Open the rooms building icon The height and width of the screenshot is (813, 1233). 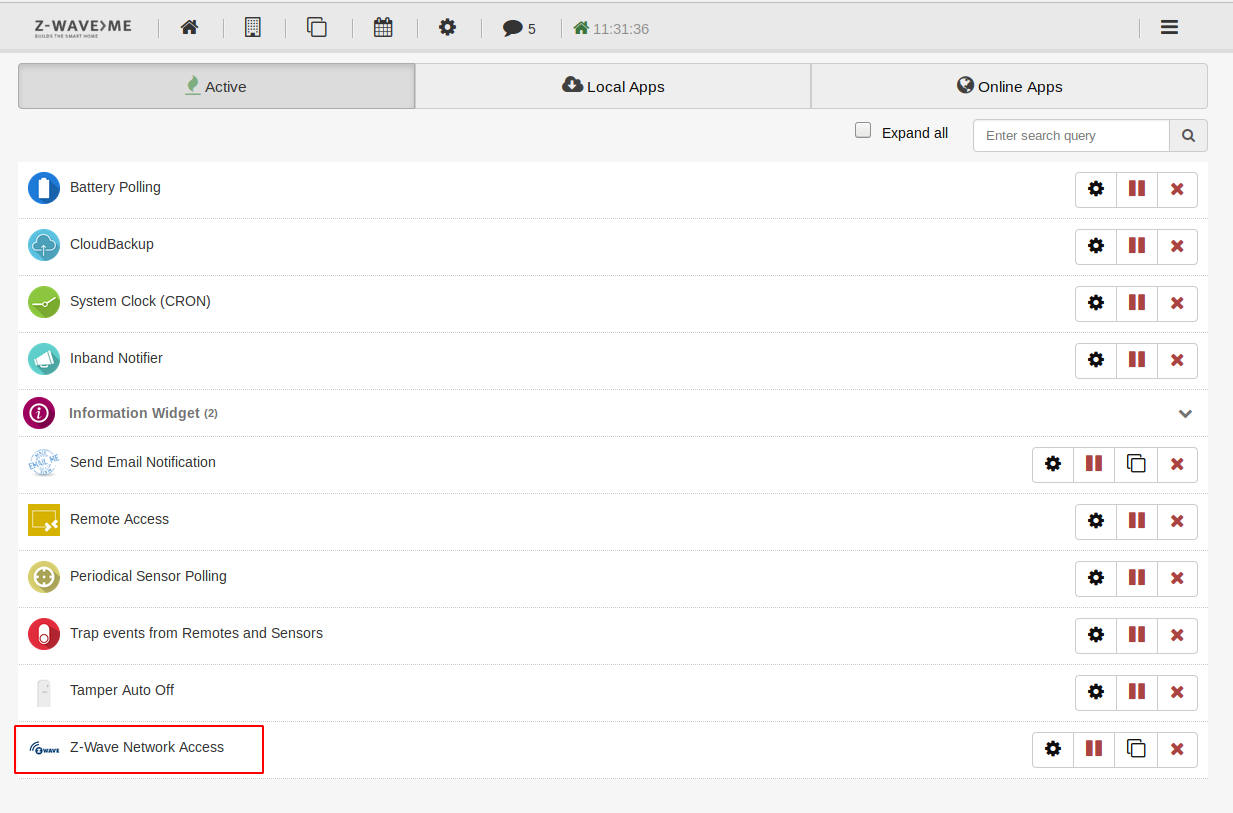pyautogui.click(x=253, y=28)
